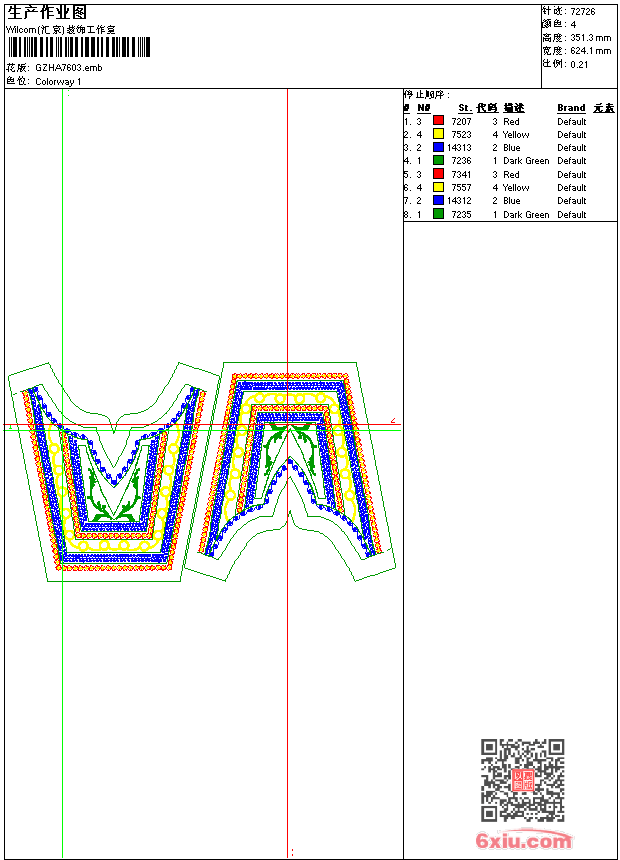
Task: Click the 代码 column header
Action: tap(487, 108)
